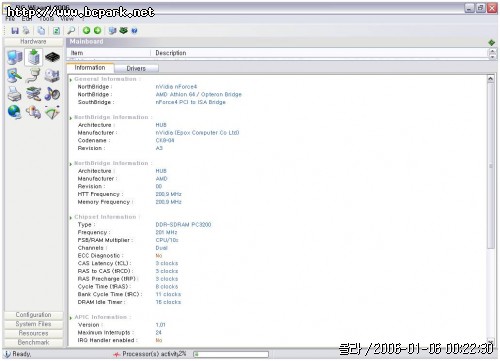Click the red processor activity icon
The height and width of the screenshot is (361, 500).
pyautogui.click(x=116, y=354)
